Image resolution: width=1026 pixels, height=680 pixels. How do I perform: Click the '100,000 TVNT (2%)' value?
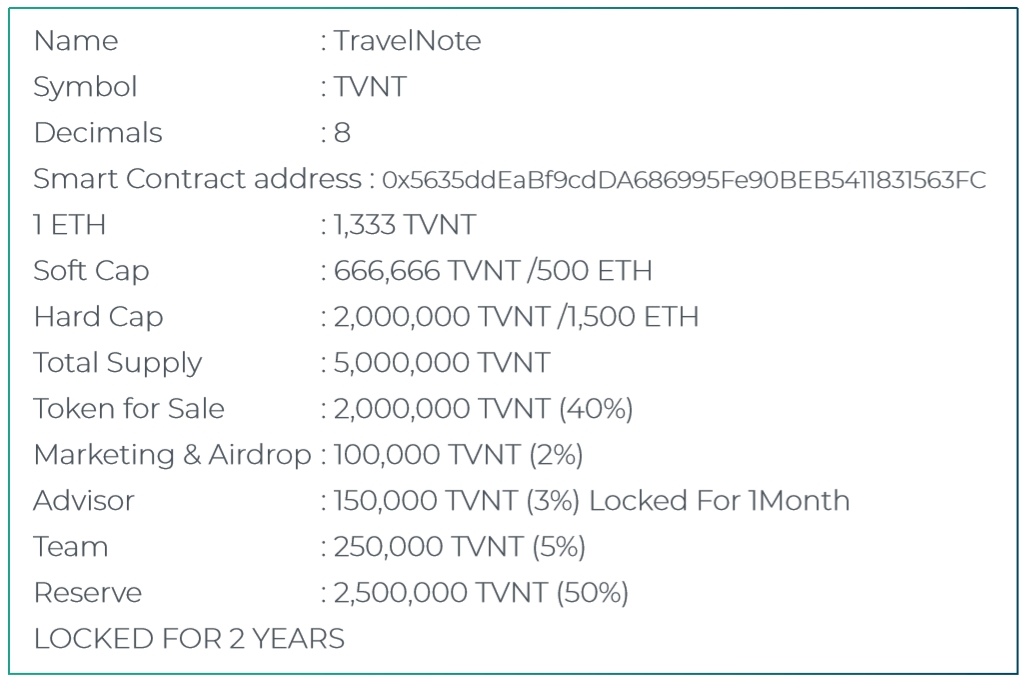click(x=458, y=454)
